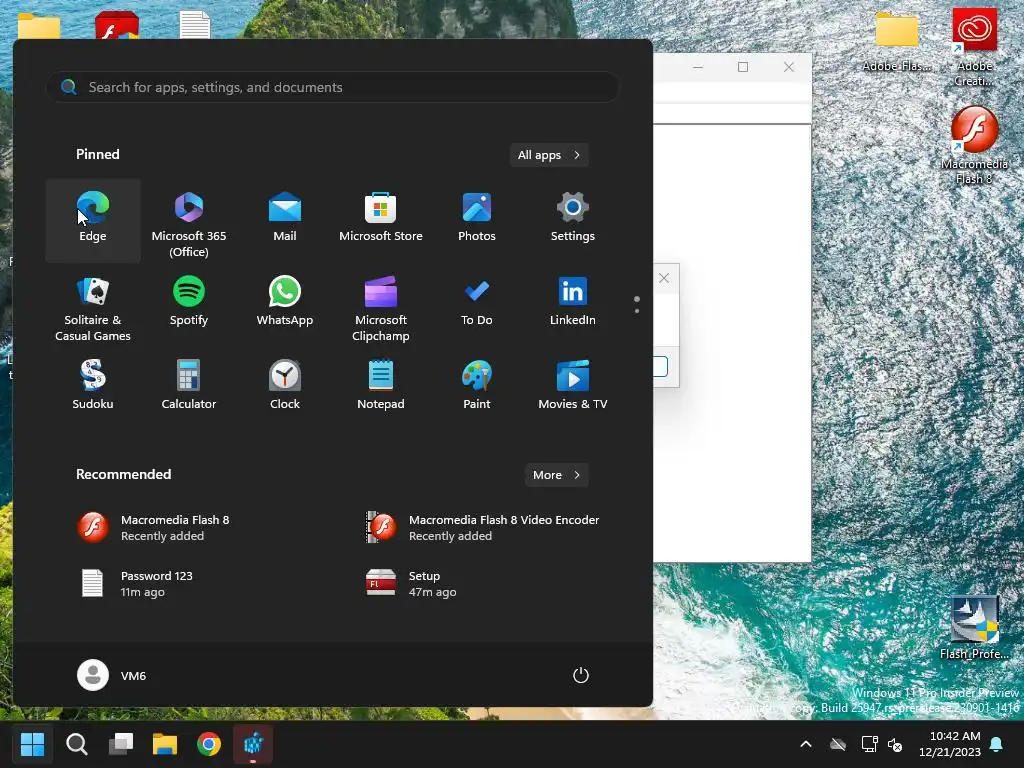Open the Password 123 document
Screen dimensions: 1024x768
(189, 584)
